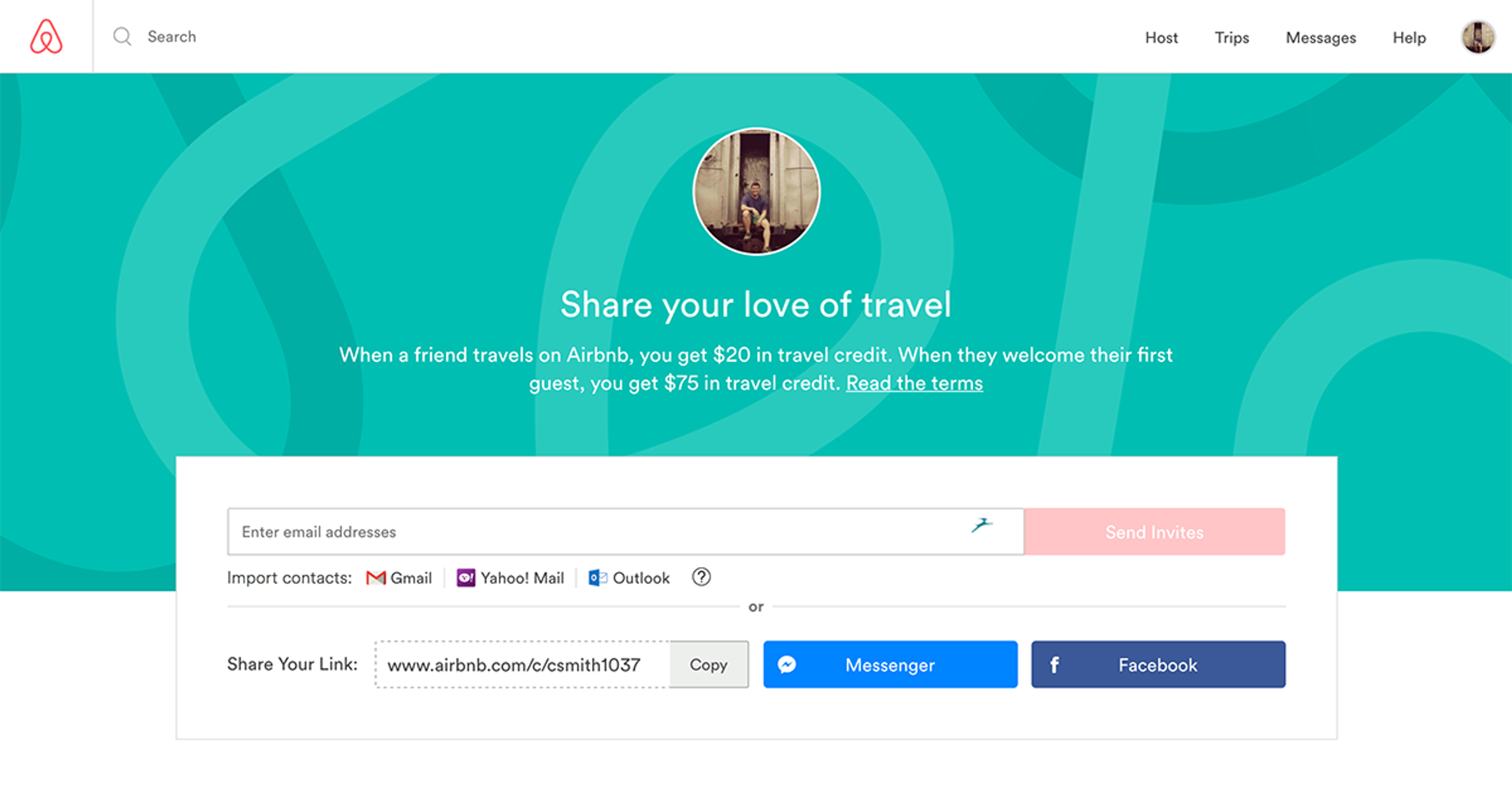This screenshot has width=1512, height=794.
Task: Import contacts from Yahoo! Mail
Action: tap(511, 578)
